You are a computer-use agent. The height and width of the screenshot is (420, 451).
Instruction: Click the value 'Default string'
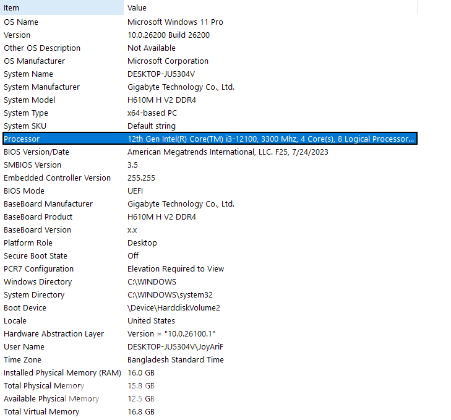click(151, 126)
